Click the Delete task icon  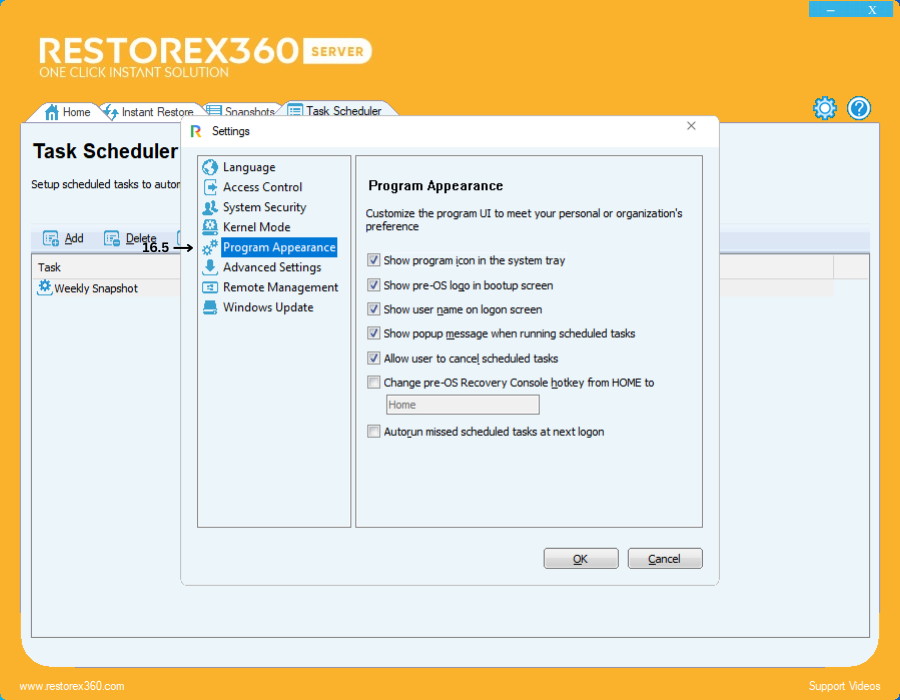[111, 238]
